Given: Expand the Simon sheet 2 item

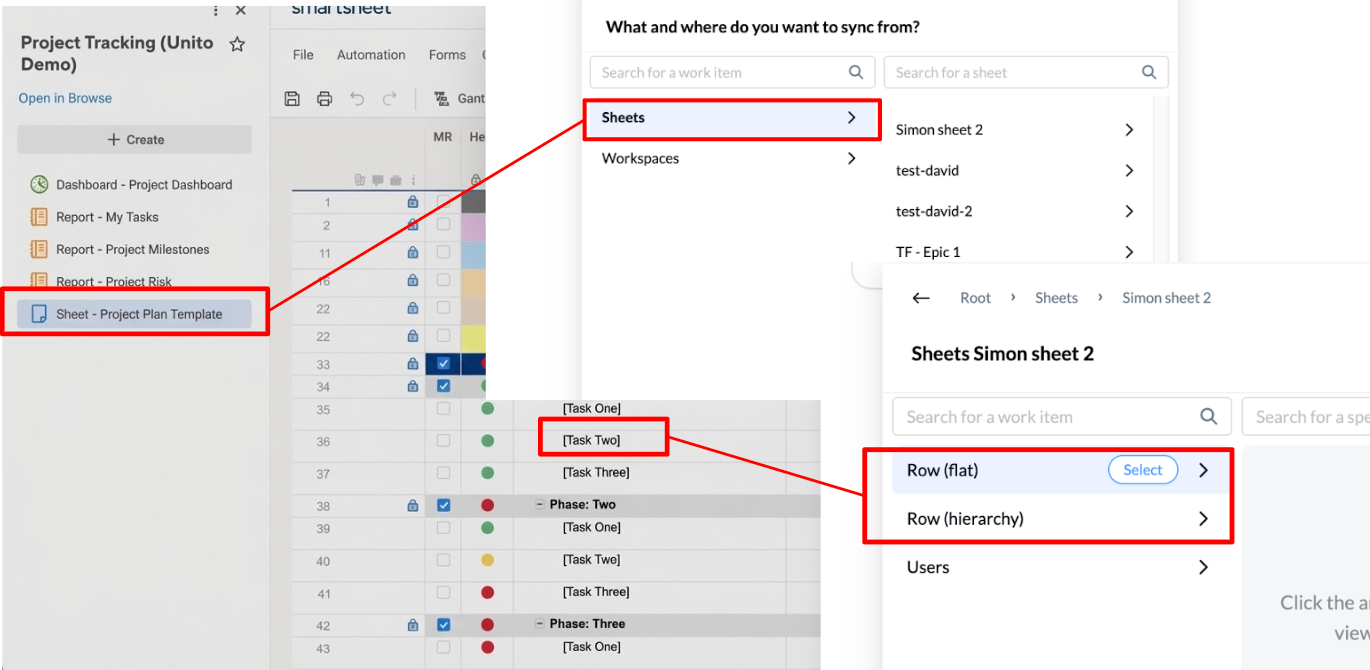Looking at the screenshot, I should coord(1129,129).
